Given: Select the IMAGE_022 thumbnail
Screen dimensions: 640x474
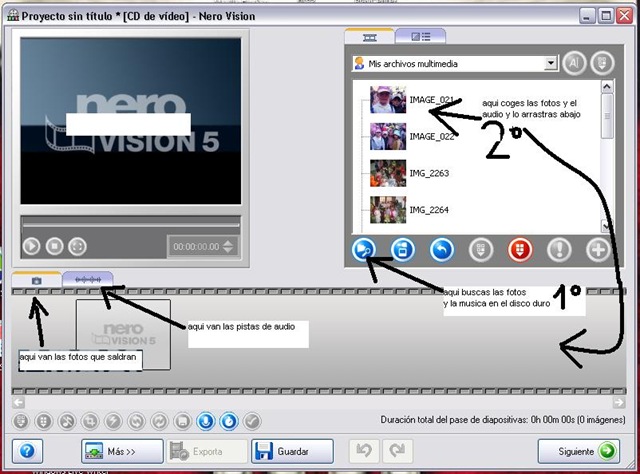Looking at the screenshot, I should coord(388,136).
